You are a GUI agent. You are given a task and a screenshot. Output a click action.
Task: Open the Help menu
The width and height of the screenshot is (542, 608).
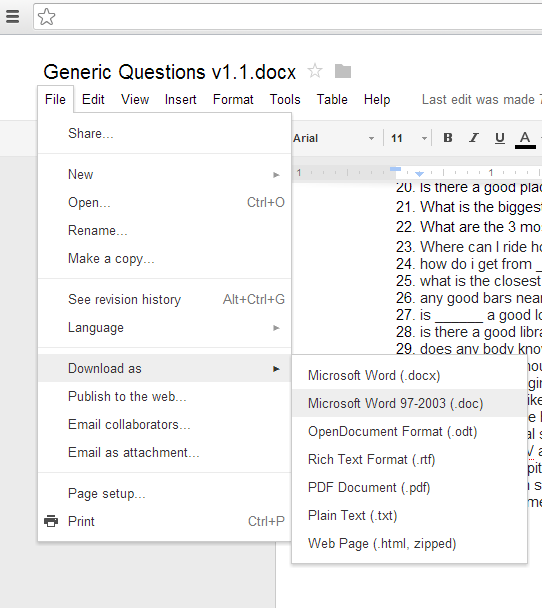377,99
